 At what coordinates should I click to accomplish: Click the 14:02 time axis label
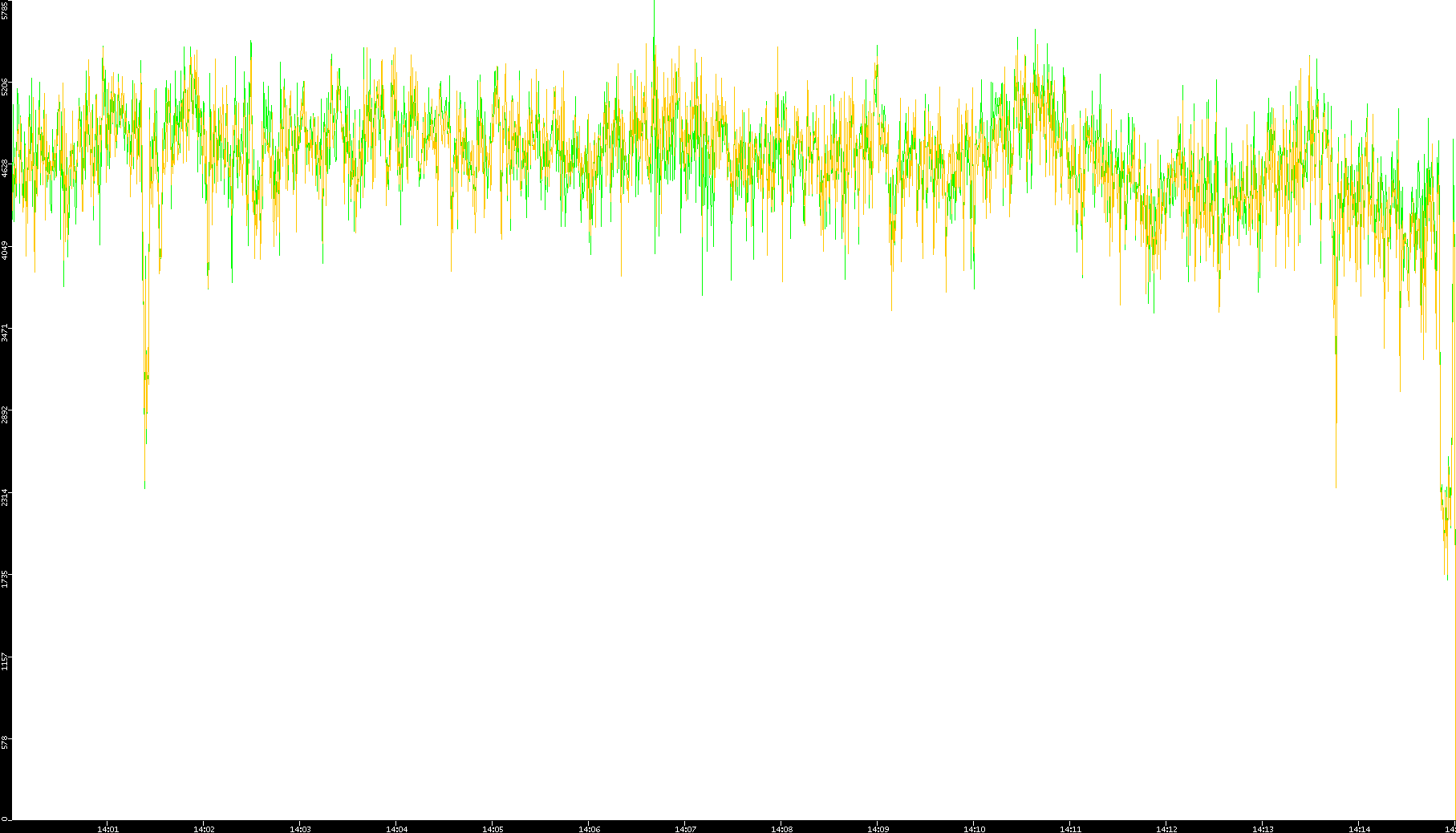[x=204, y=828]
